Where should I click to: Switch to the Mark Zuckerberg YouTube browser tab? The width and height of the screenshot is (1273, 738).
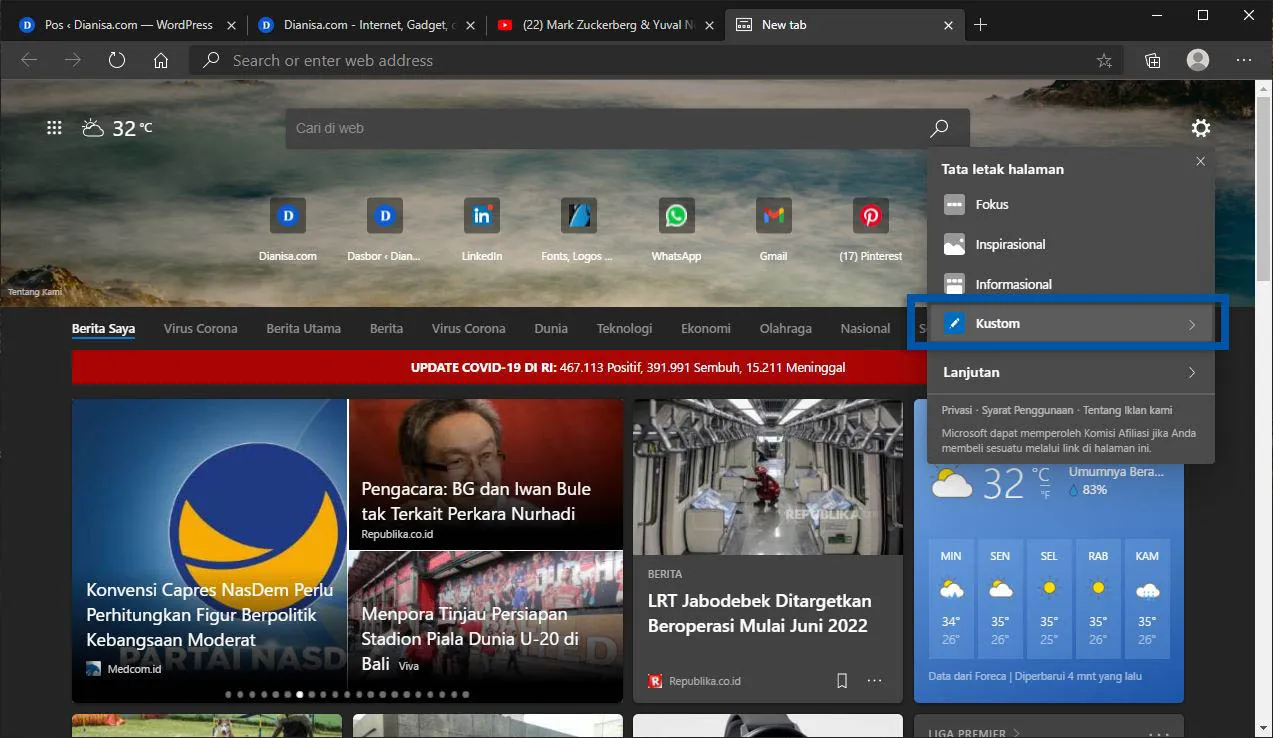click(598, 24)
